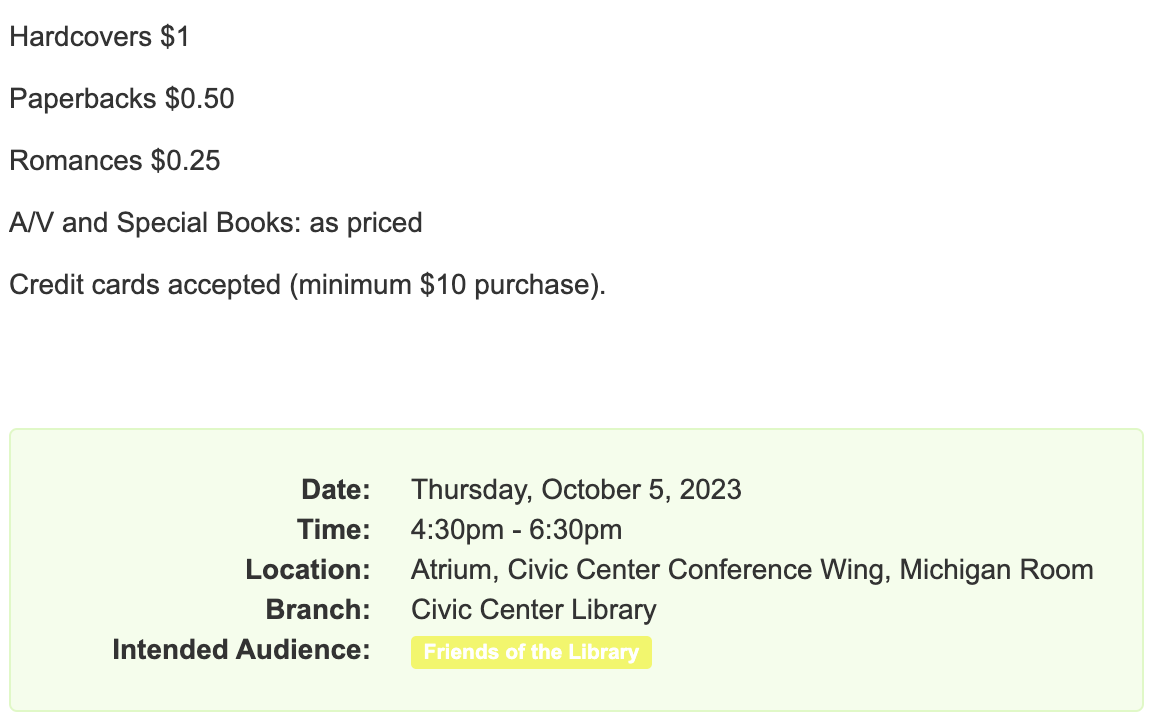Image resolution: width=1158 pixels, height=722 pixels.
Task: Click Michigan Room in the location value
Action: point(996,570)
